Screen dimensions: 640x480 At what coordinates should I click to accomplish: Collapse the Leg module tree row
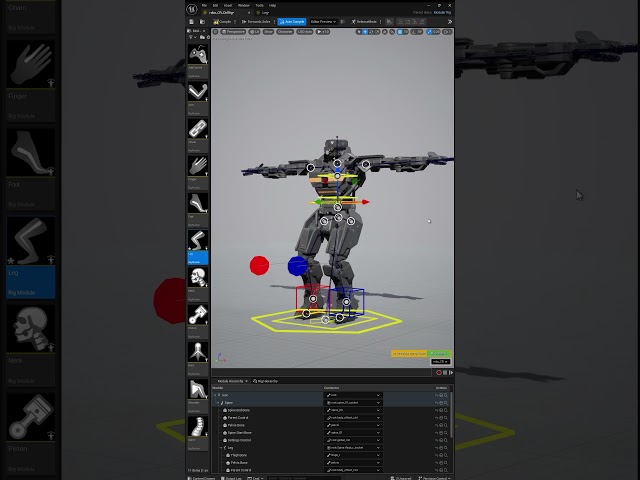click(x=221, y=448)
